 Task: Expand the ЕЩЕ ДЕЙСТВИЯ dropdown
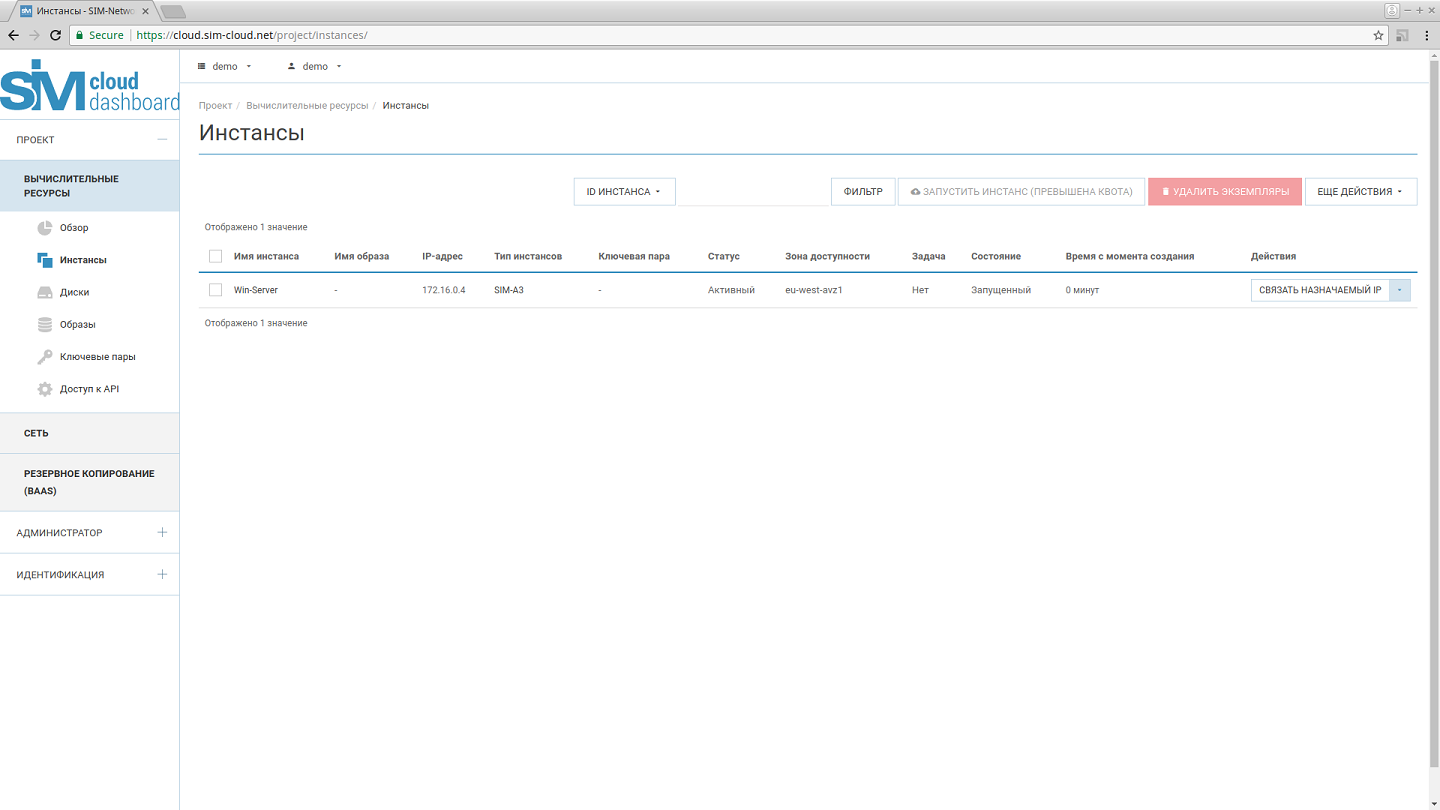click(1360, 192)
